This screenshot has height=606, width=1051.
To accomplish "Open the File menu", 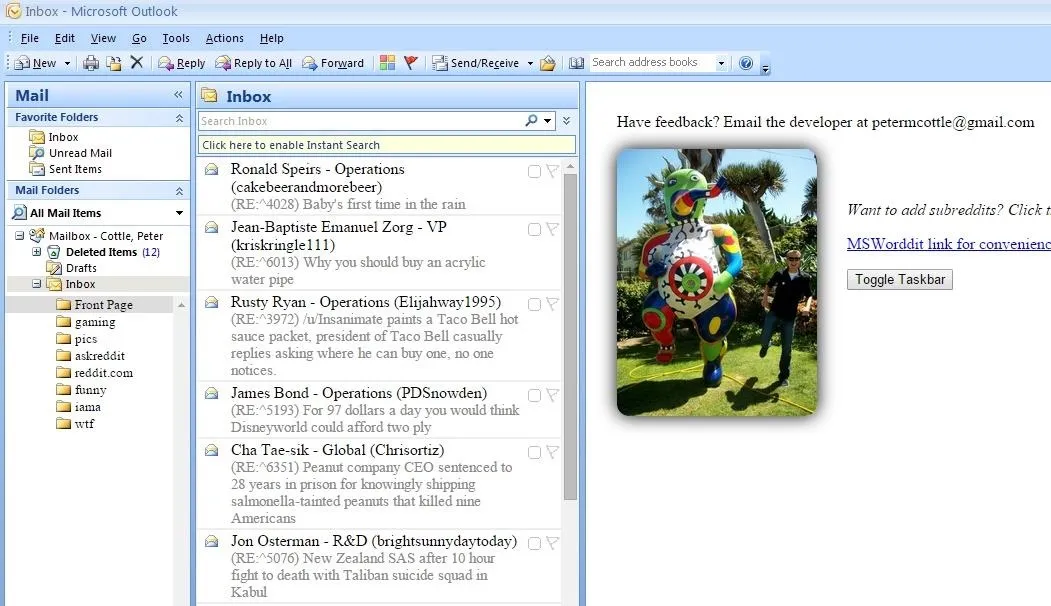I will point(29,38).
